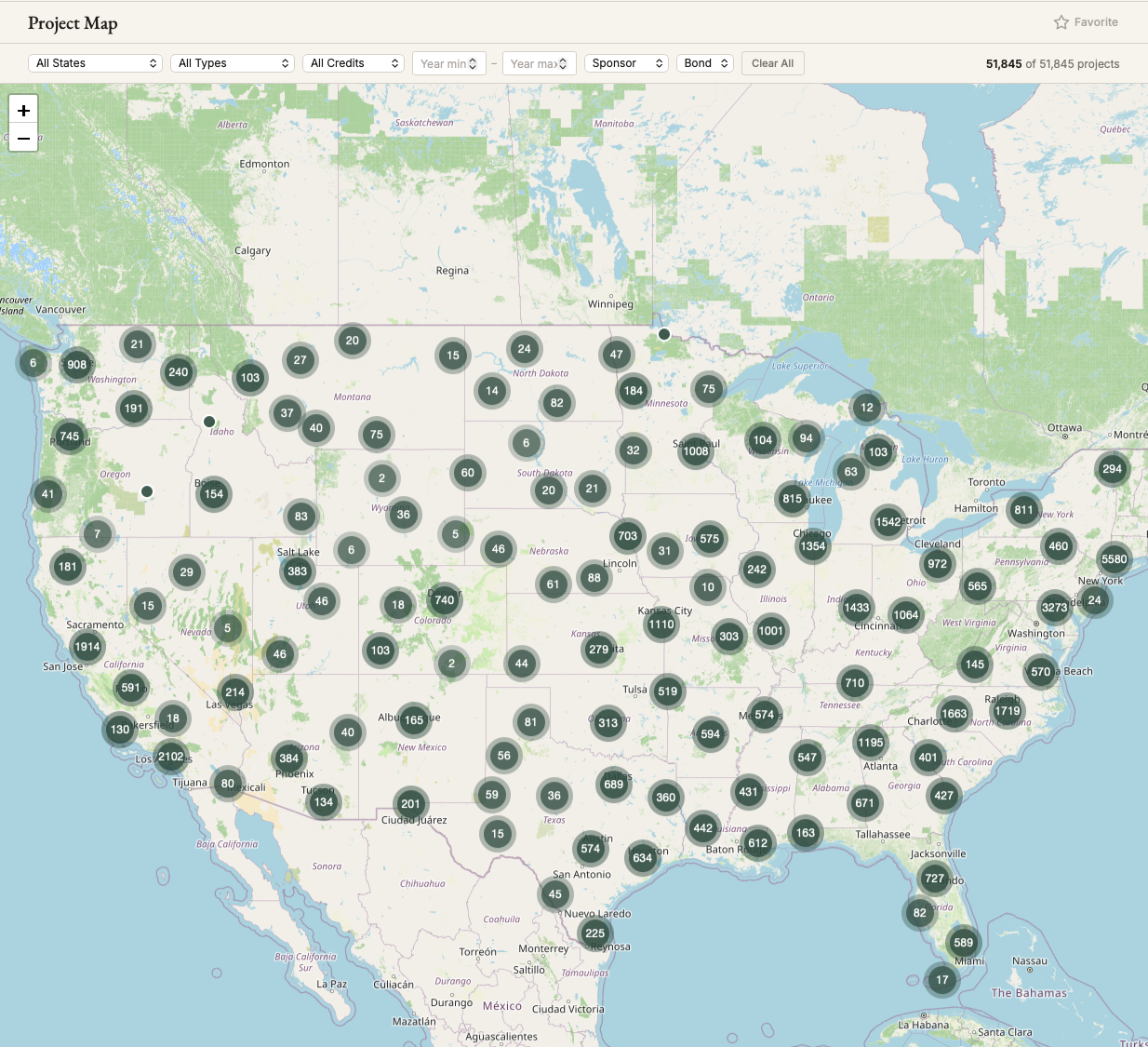
Task: Open the 589 cluster near Miami
Action: (x=964, y=943)
